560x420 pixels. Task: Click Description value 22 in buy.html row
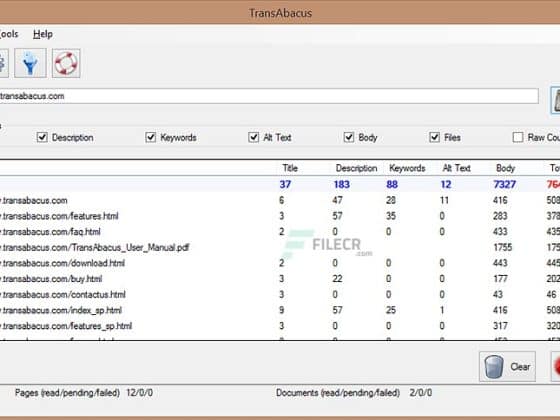coord(337,279)
